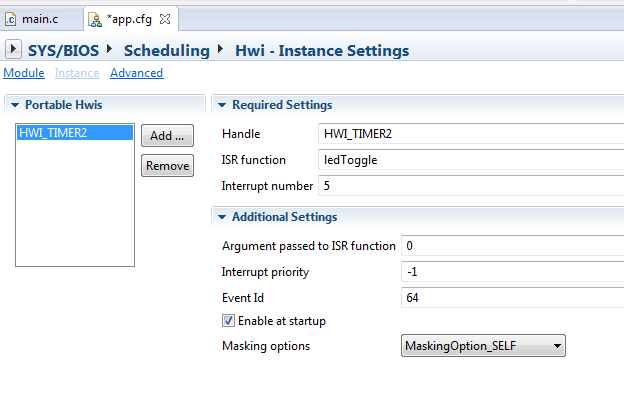The image size is (624, 394).
Task: Click the Interrupt number field
Action: 471,186
